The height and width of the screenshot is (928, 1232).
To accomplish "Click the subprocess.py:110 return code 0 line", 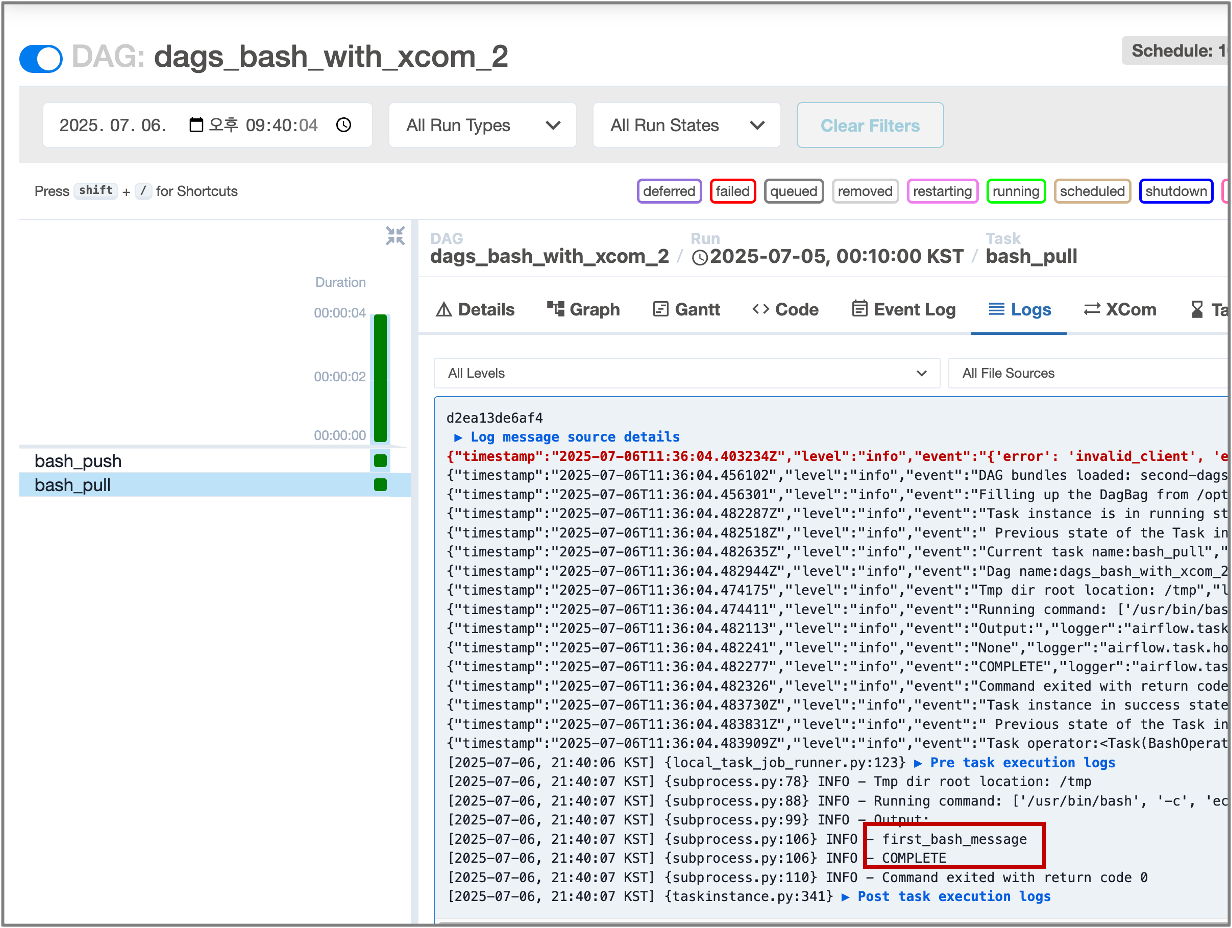I will (x=797, y=877).
